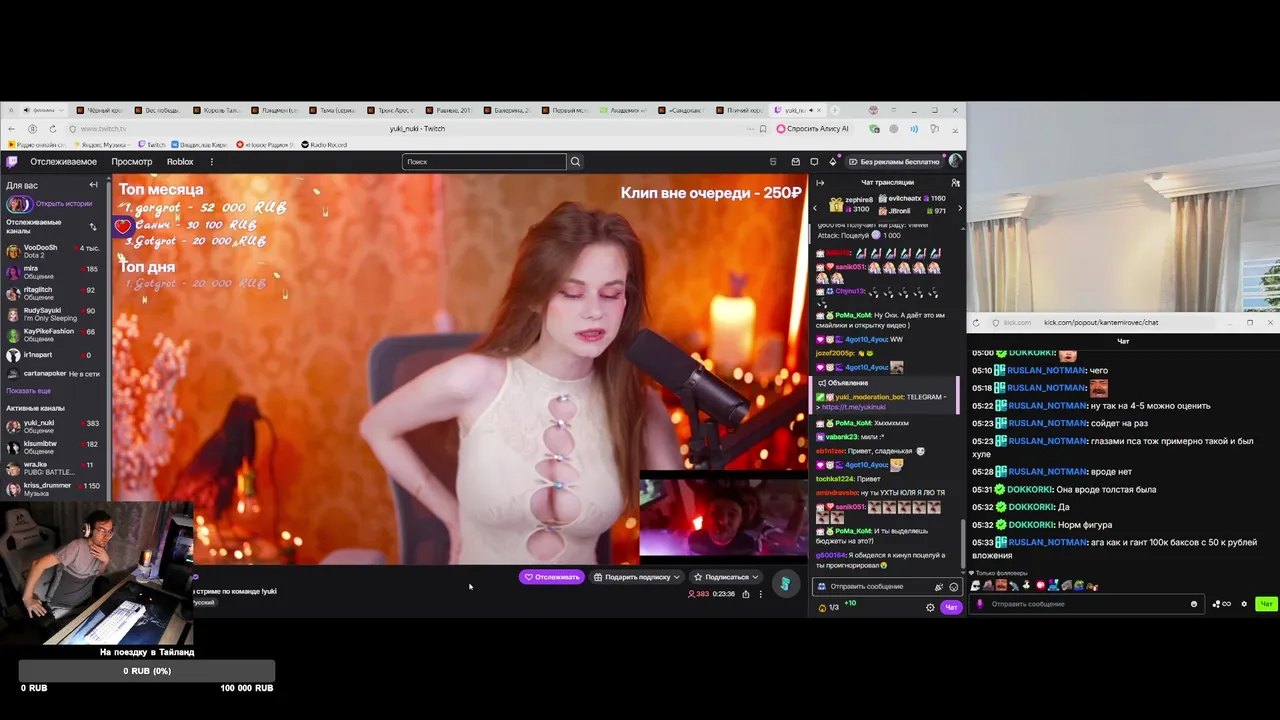This screenshot has width=1280, height=720.
Task: Open the Отслеживаемое tab in Twitch header
Action: [x=63, y=162]
